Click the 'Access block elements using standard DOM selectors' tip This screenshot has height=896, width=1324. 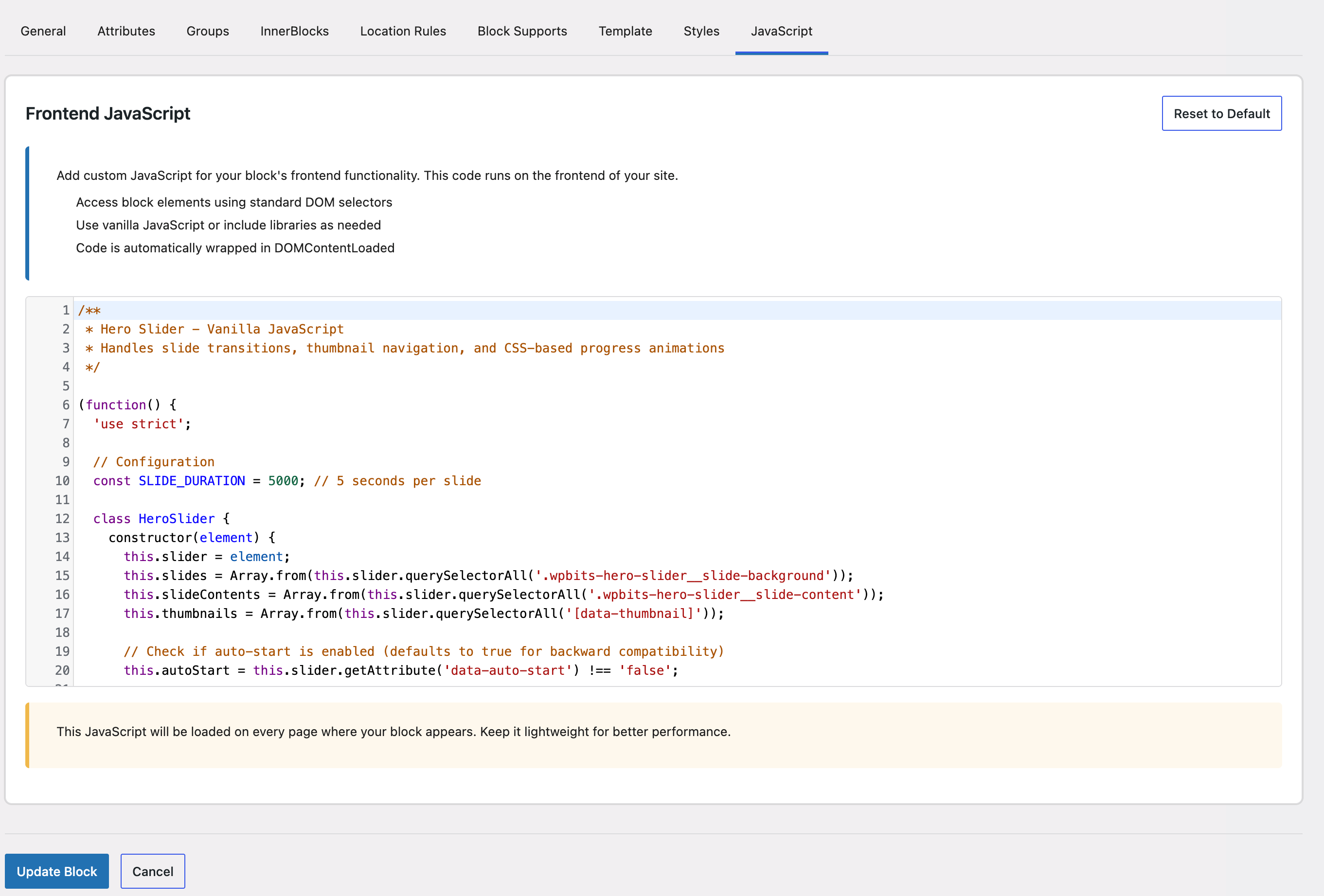(x=233, y=202)
